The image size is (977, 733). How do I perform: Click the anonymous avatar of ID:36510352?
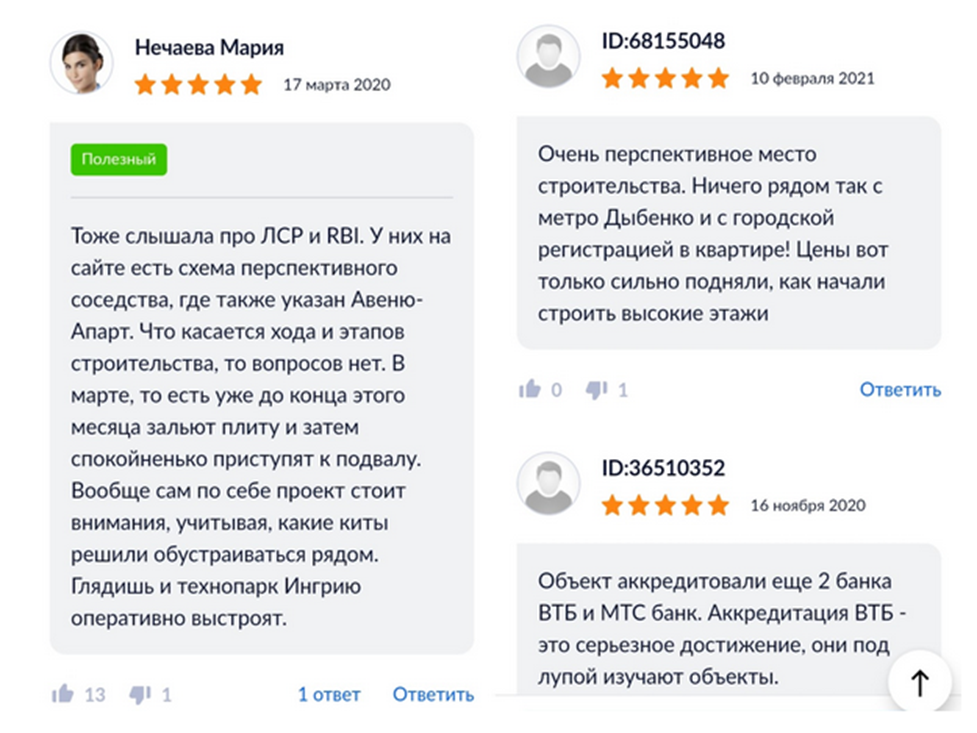click(x=548, y=484)
